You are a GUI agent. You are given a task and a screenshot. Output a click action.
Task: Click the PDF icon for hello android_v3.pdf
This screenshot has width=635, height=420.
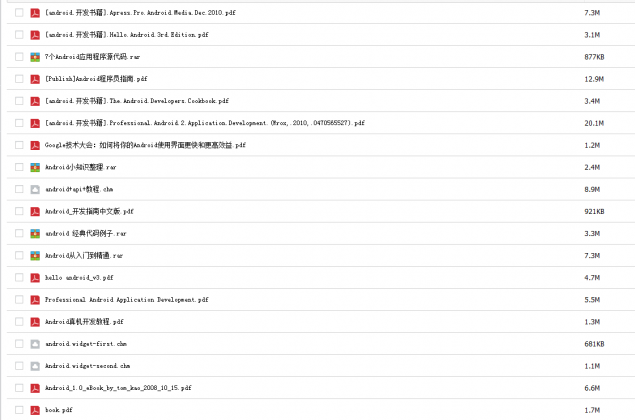(x=35, y=278)
